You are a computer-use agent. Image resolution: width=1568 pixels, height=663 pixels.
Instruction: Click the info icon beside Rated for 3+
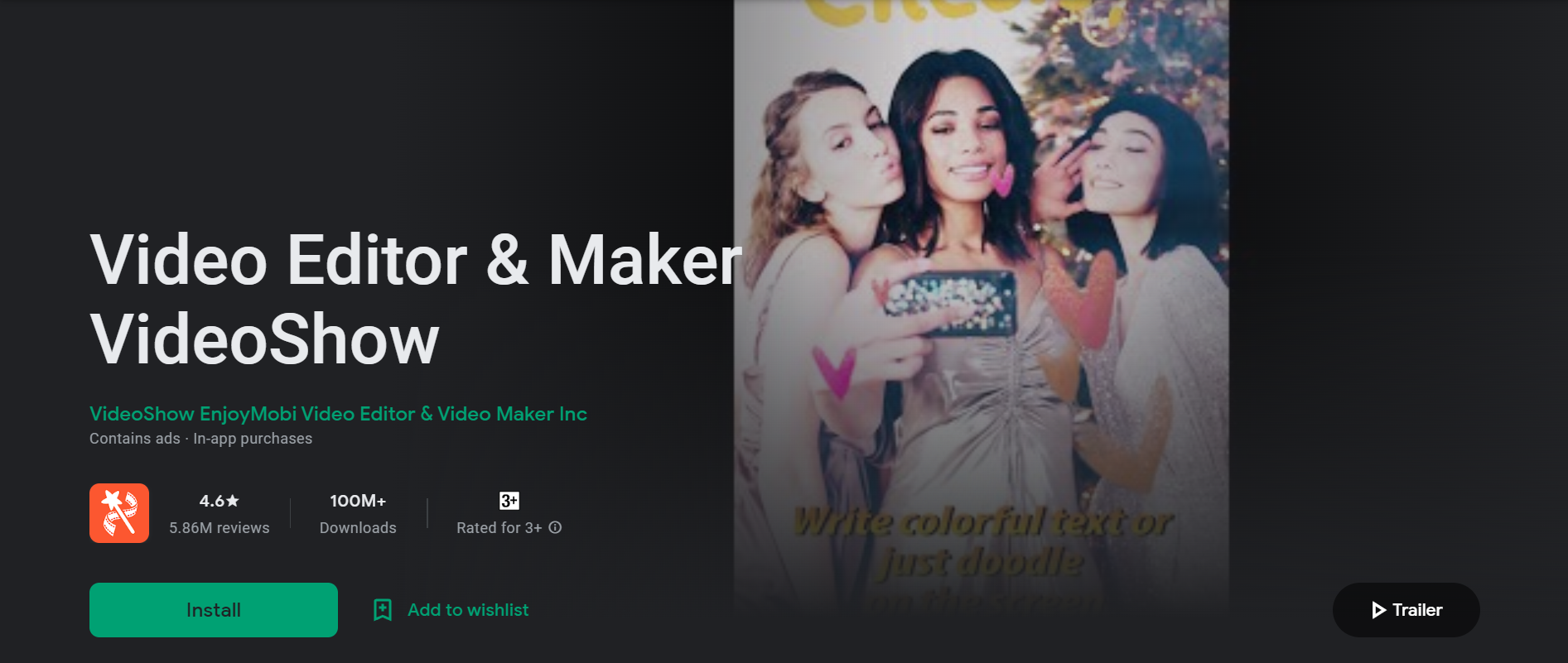point(555,527)
